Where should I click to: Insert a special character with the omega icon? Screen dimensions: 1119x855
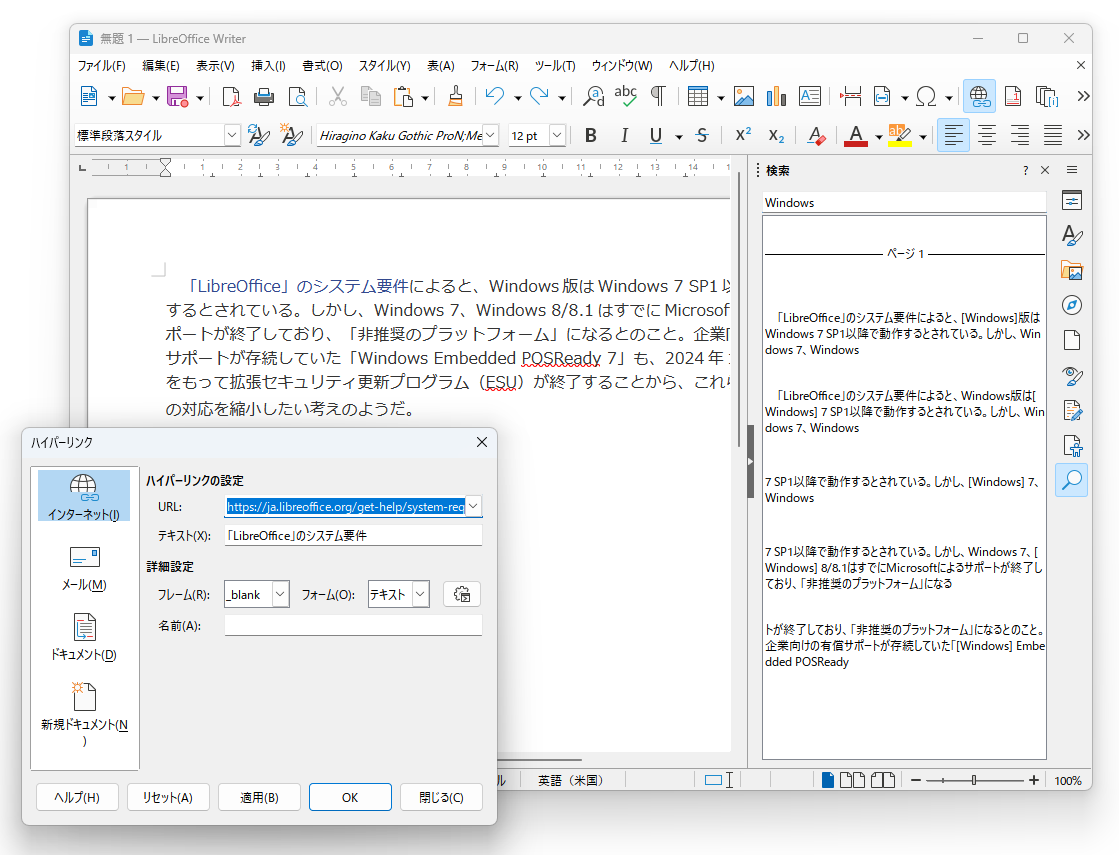[926, 96]
